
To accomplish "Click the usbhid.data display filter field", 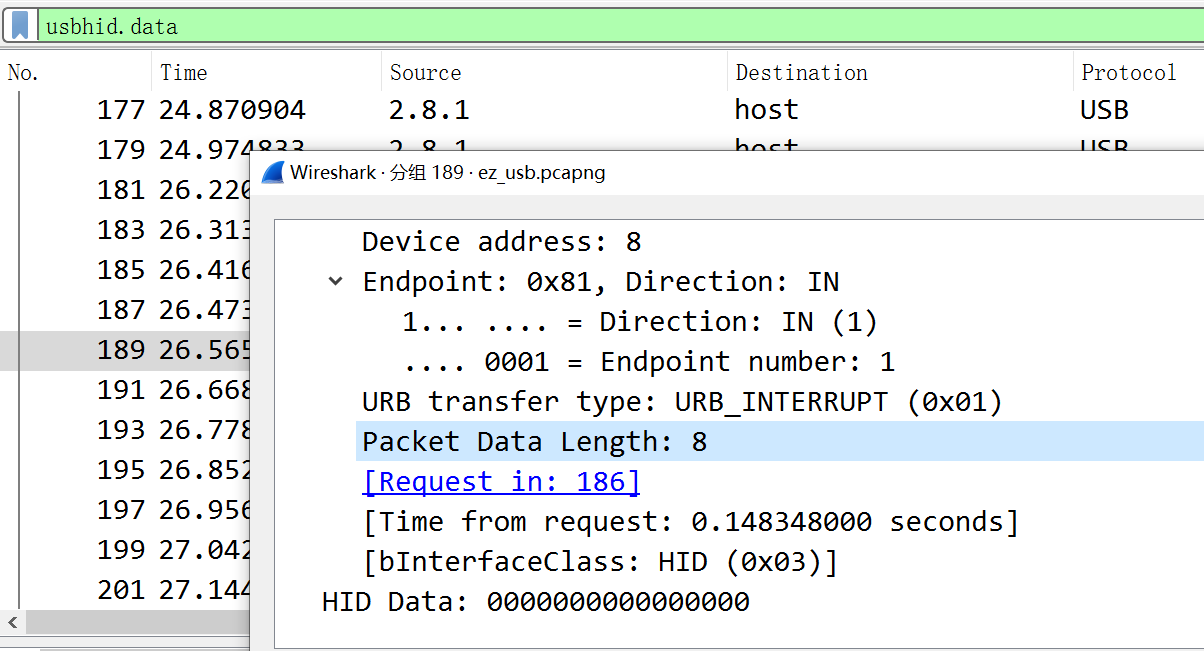I will click(x=600, y=26).
